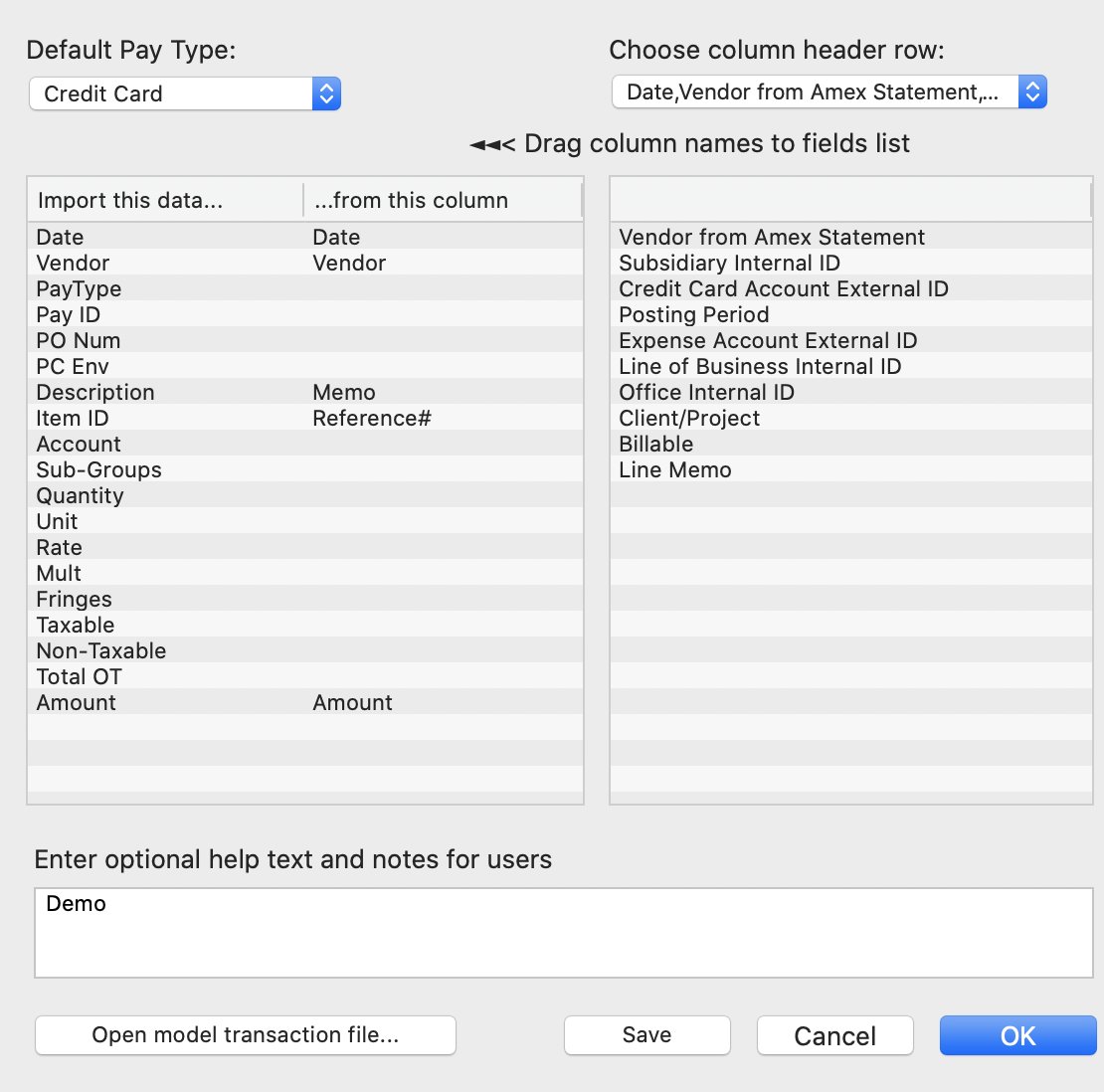Select the Amount field name row
This screenshot has width=1104, height=1092.
coord(305,703)
